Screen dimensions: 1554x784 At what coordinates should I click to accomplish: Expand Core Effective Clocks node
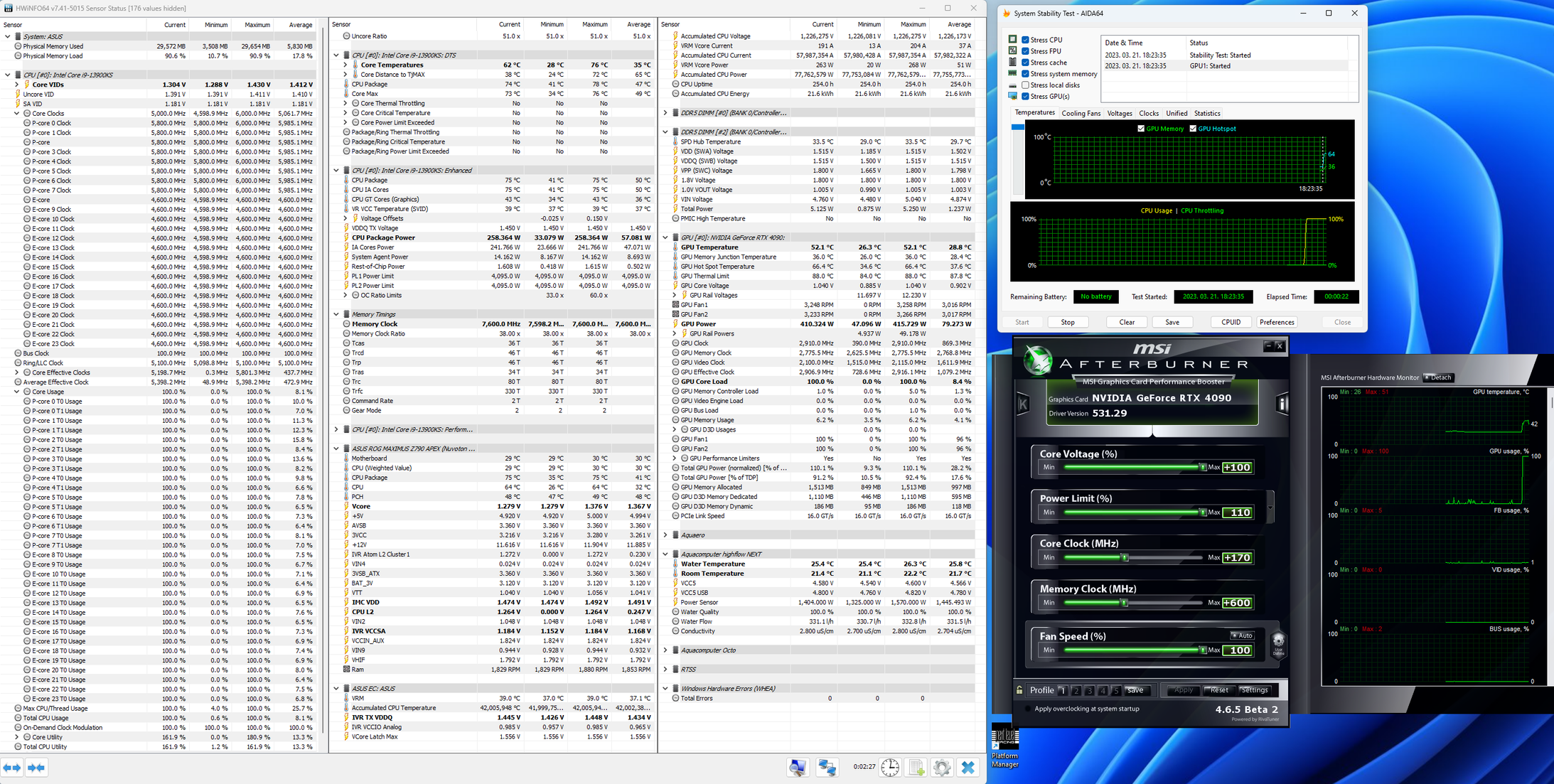[17, 372]
